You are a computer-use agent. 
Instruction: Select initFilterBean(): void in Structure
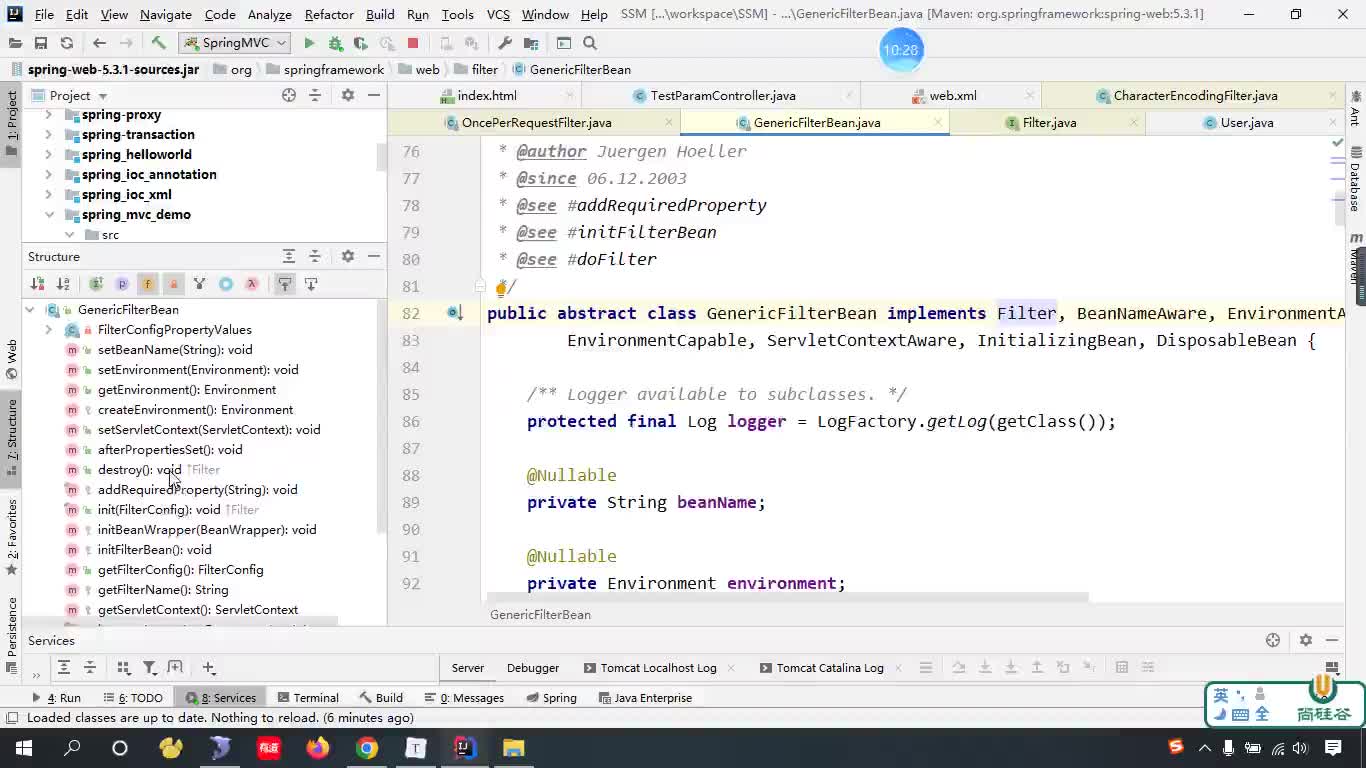point(154,550)
